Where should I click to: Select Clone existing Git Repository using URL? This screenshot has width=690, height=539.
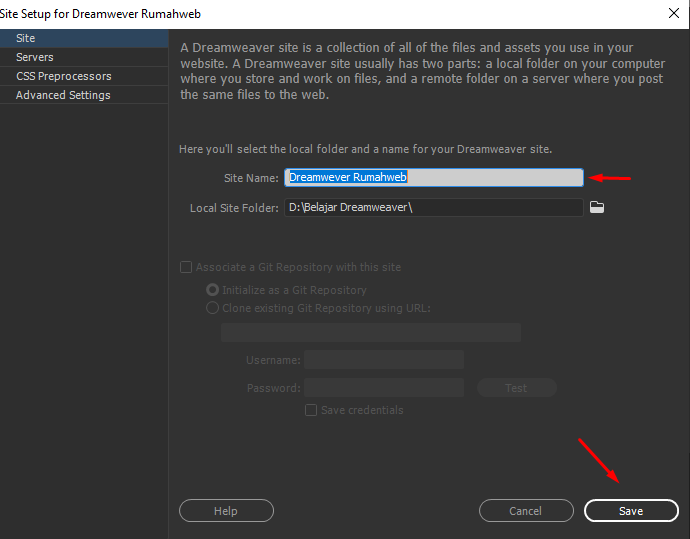click(213, 308)
